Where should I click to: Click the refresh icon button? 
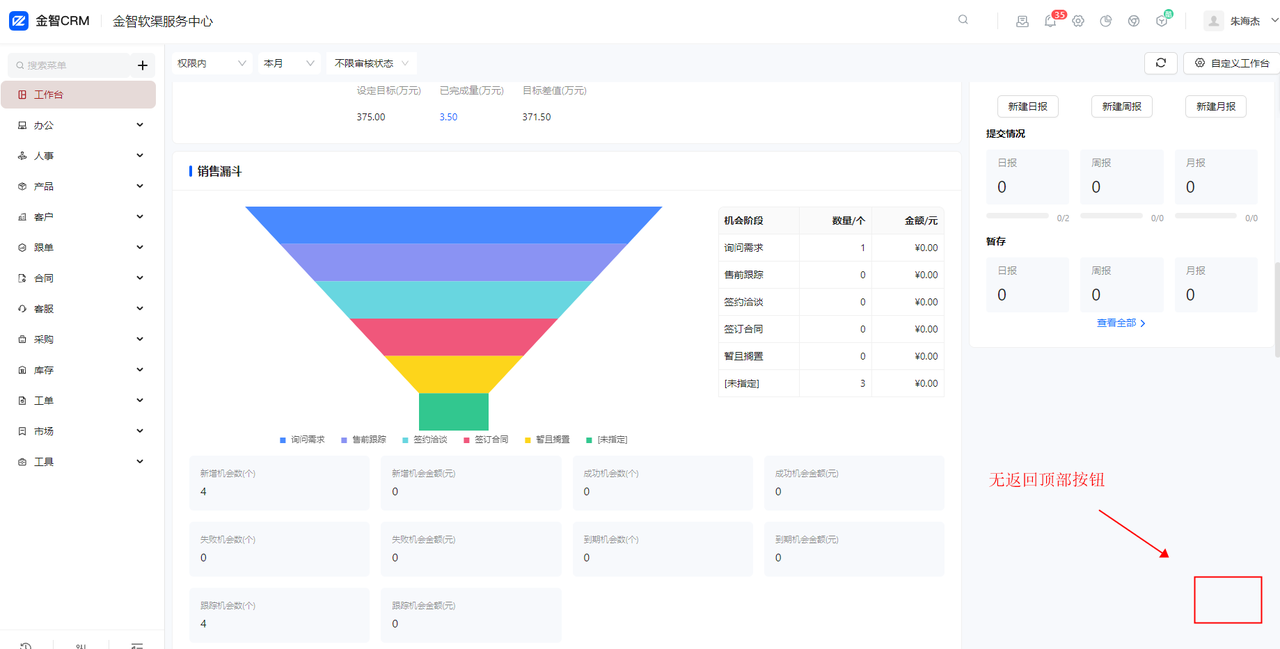click(x=1160, y=63)
